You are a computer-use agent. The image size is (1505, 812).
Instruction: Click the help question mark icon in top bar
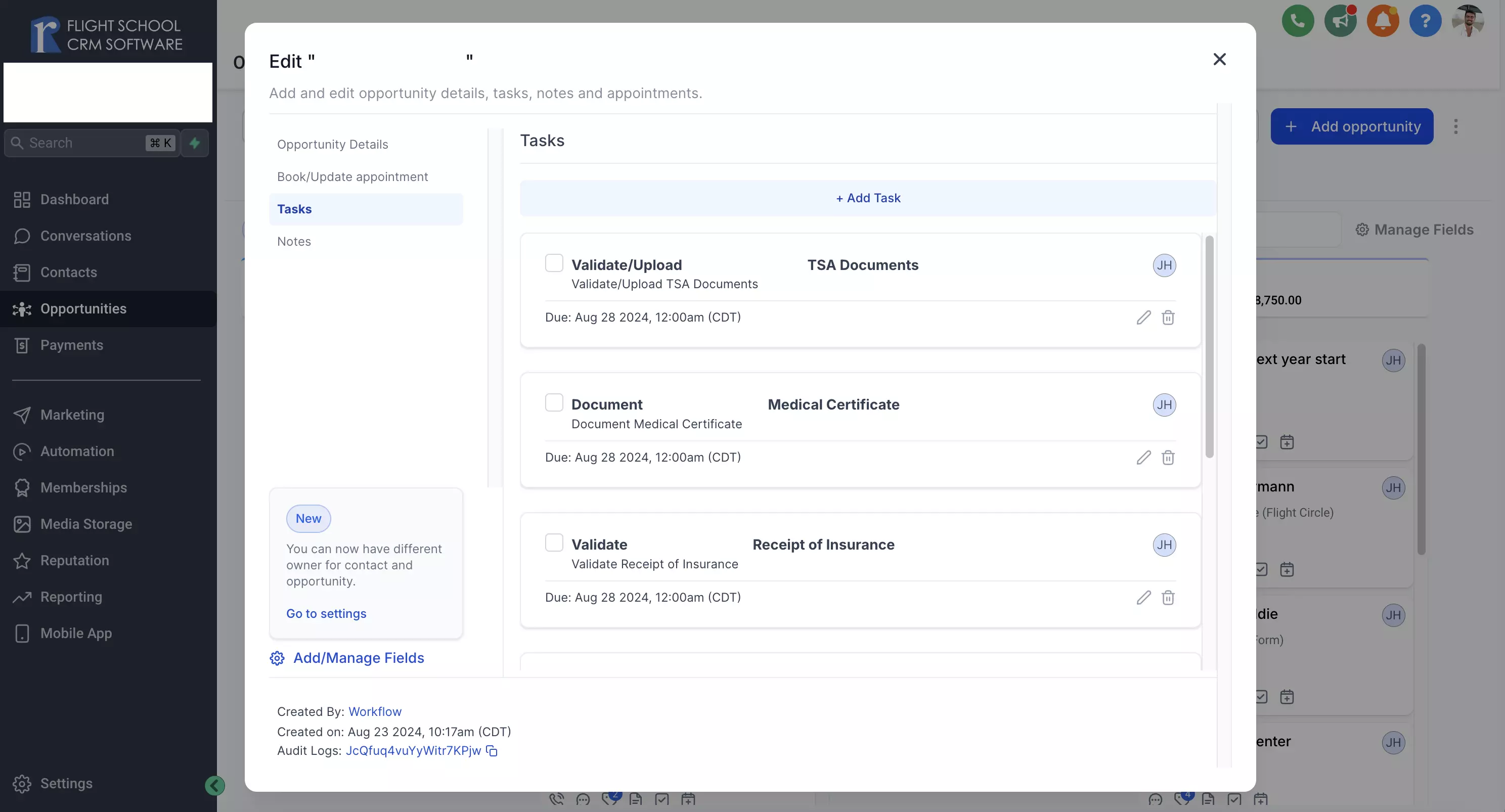1424,20
